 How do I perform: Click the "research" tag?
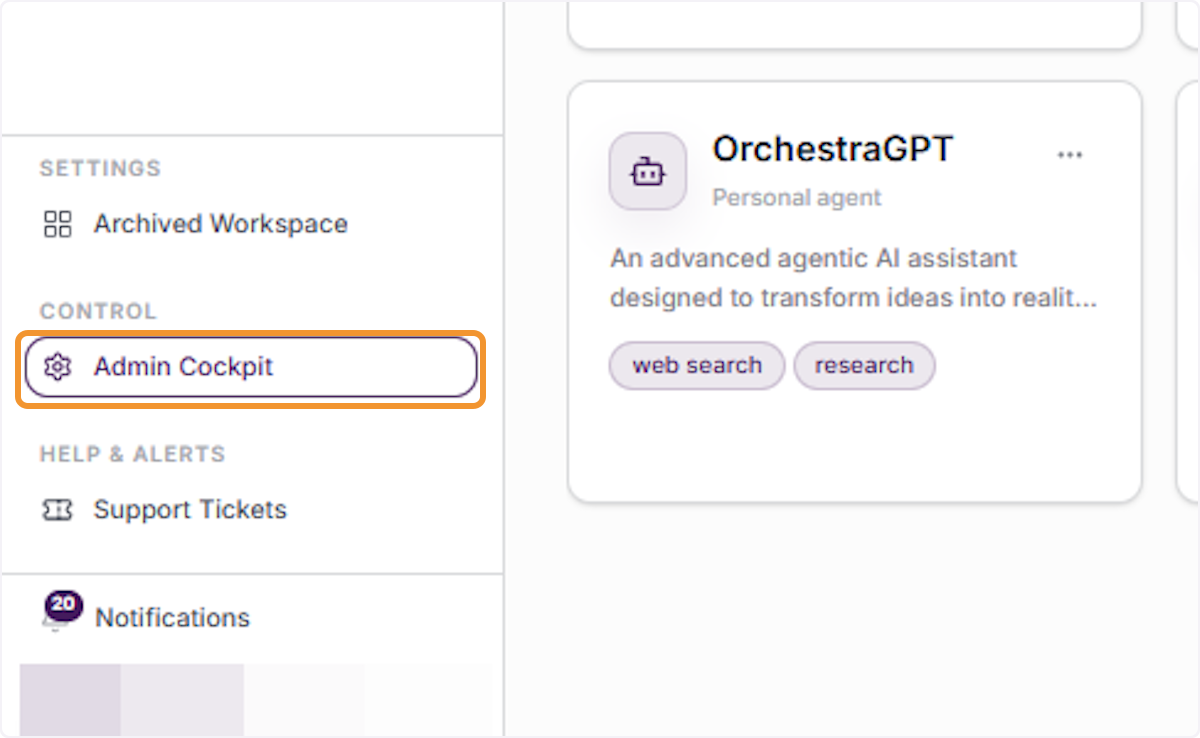point(864,366)
